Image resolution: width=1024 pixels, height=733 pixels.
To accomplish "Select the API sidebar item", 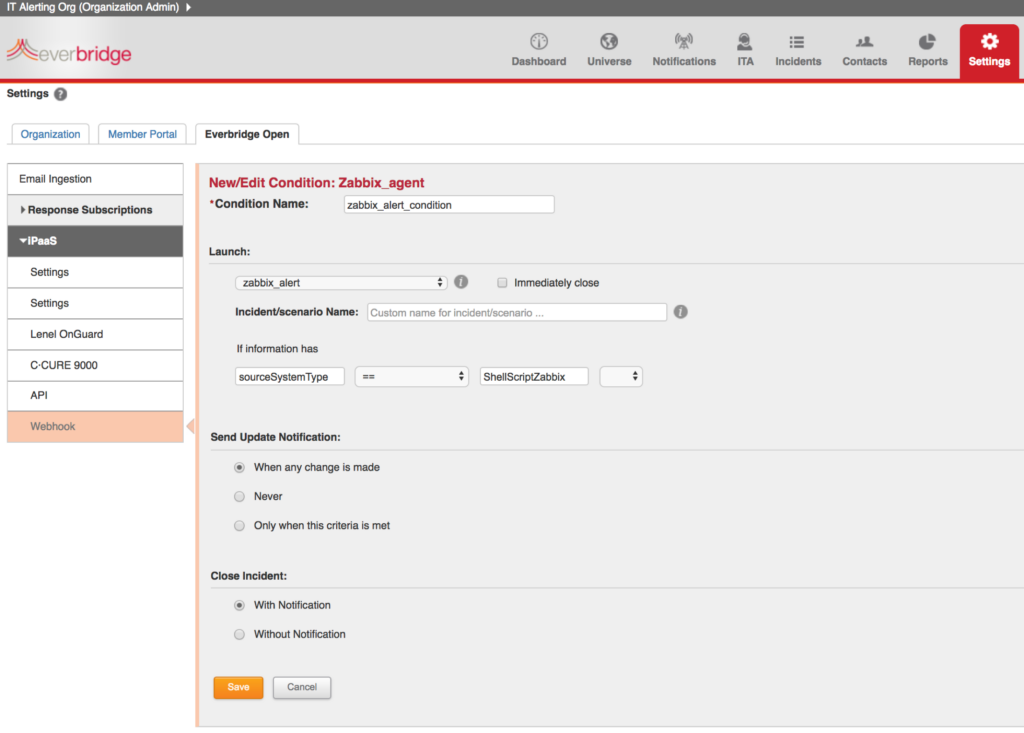I will point(95,395).
